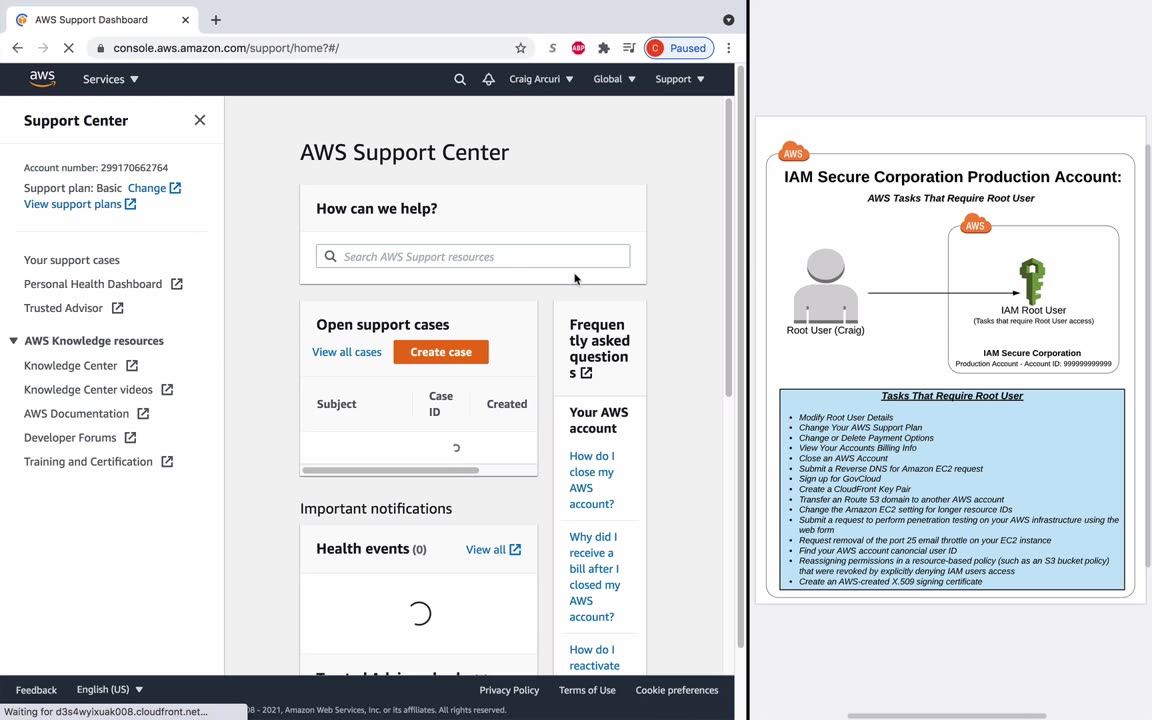
Task: Click View all health events link
Action: [x=486, y=550]
